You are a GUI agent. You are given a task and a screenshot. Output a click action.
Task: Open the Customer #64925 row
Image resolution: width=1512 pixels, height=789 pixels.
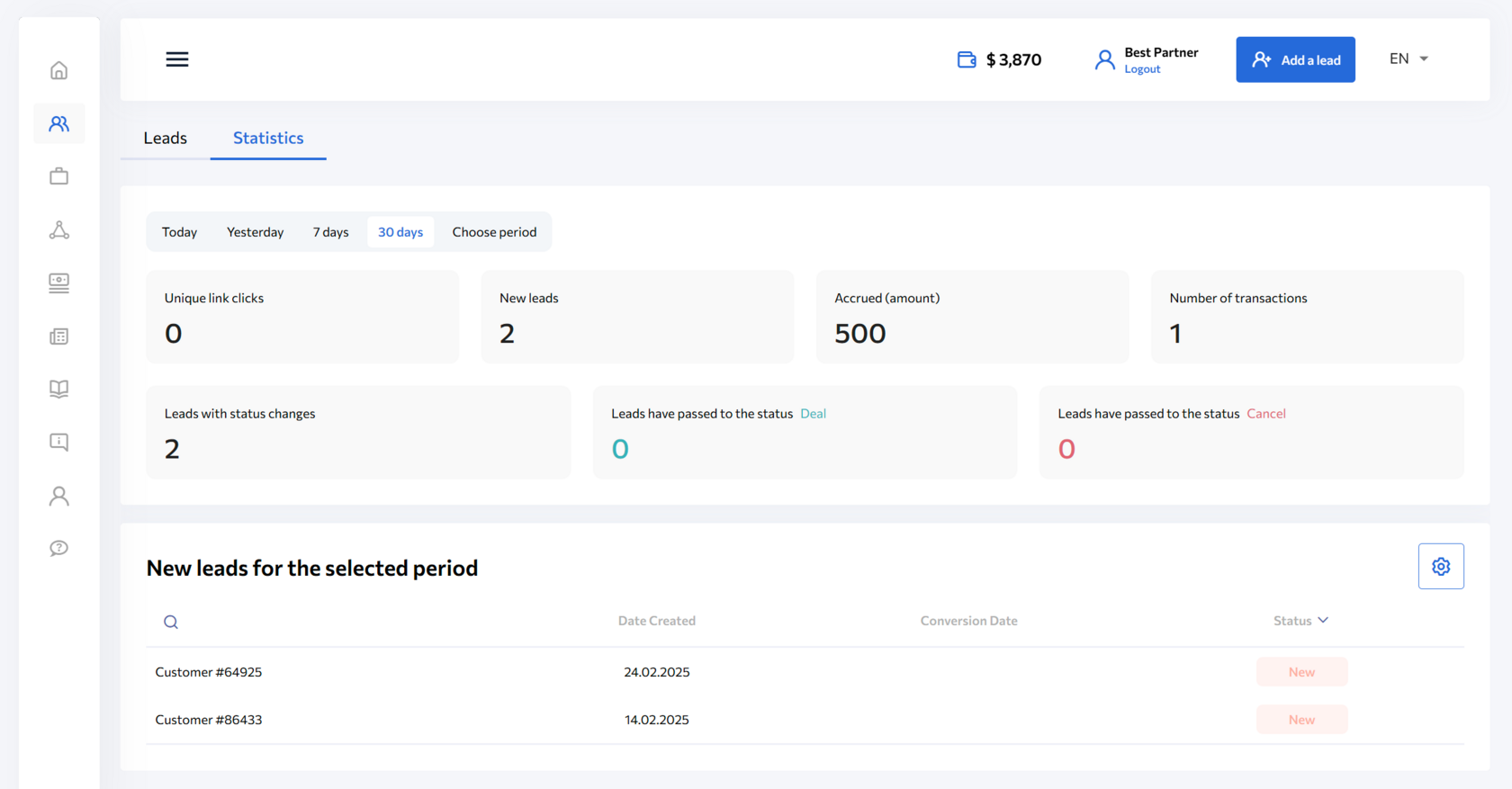209,672
